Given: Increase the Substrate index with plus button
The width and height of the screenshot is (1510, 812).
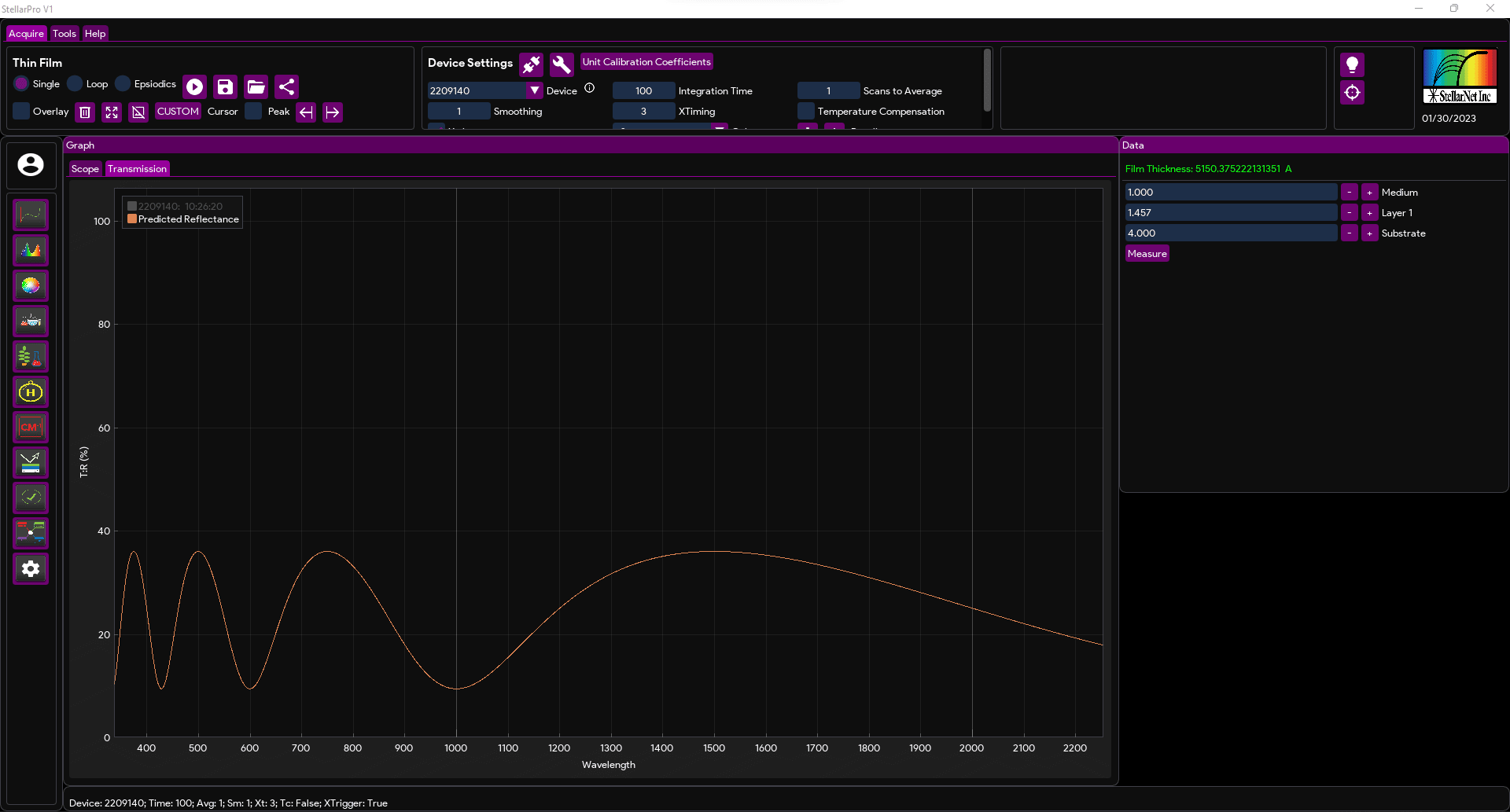Looking at the screenshot, I should pyautogui.click(x=1369, y=233).
